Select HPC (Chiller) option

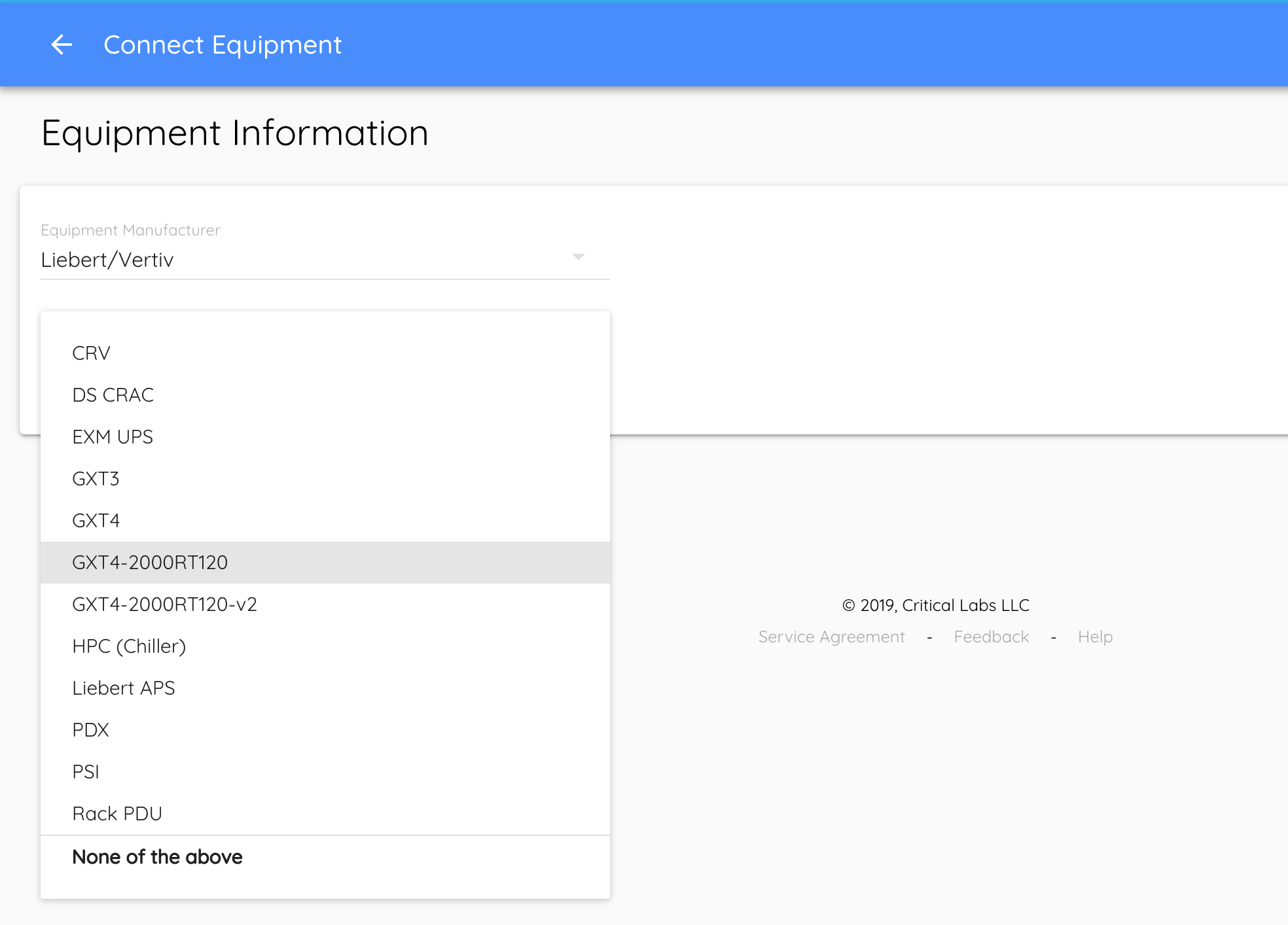point(130,646)
